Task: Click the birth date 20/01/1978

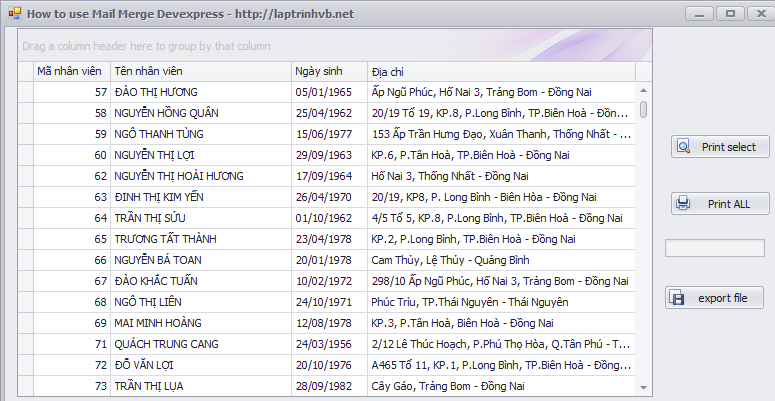Action: point(330,260)
